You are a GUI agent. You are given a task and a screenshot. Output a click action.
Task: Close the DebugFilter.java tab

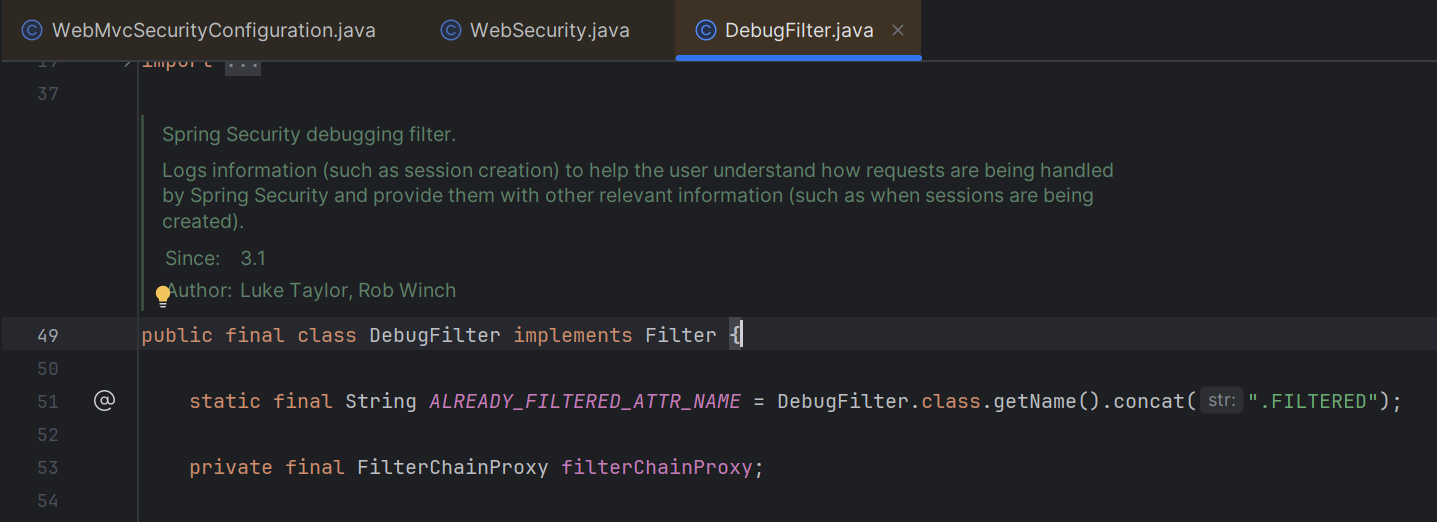tap(898, 30)
